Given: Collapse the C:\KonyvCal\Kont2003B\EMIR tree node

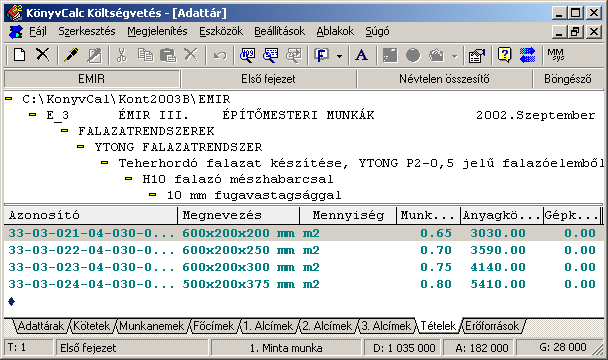Looking at the screenshot, I should coord(9,99).
